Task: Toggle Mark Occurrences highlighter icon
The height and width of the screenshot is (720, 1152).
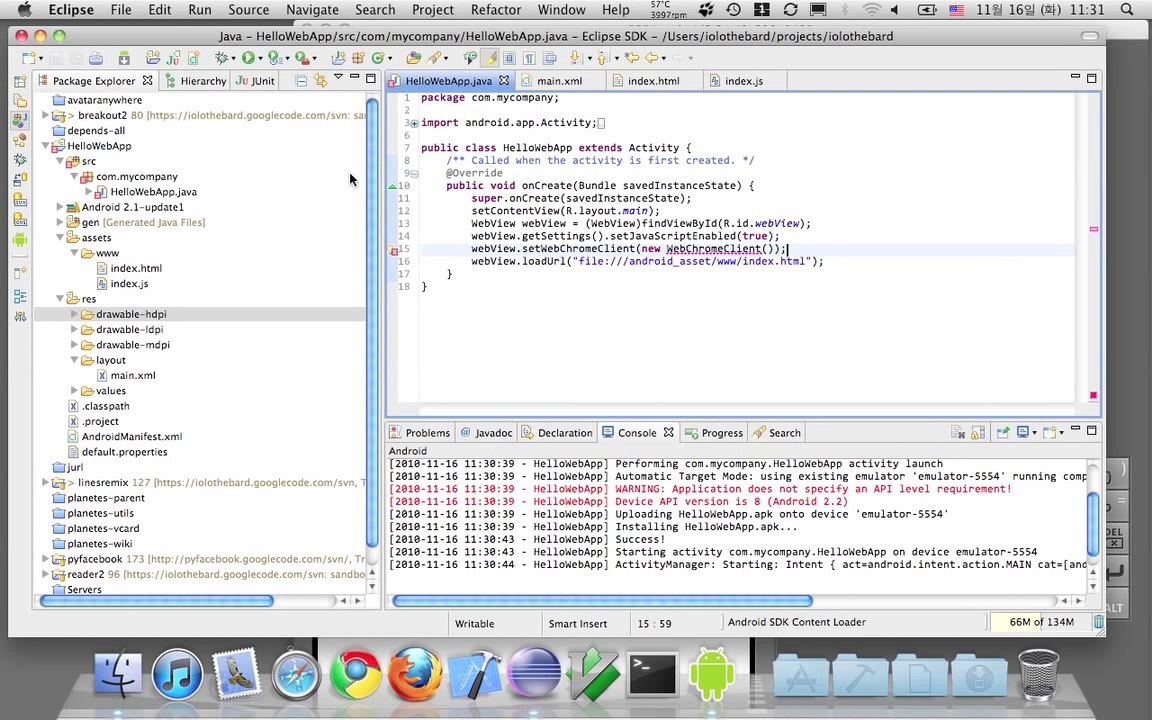Action: coord(489,57)
